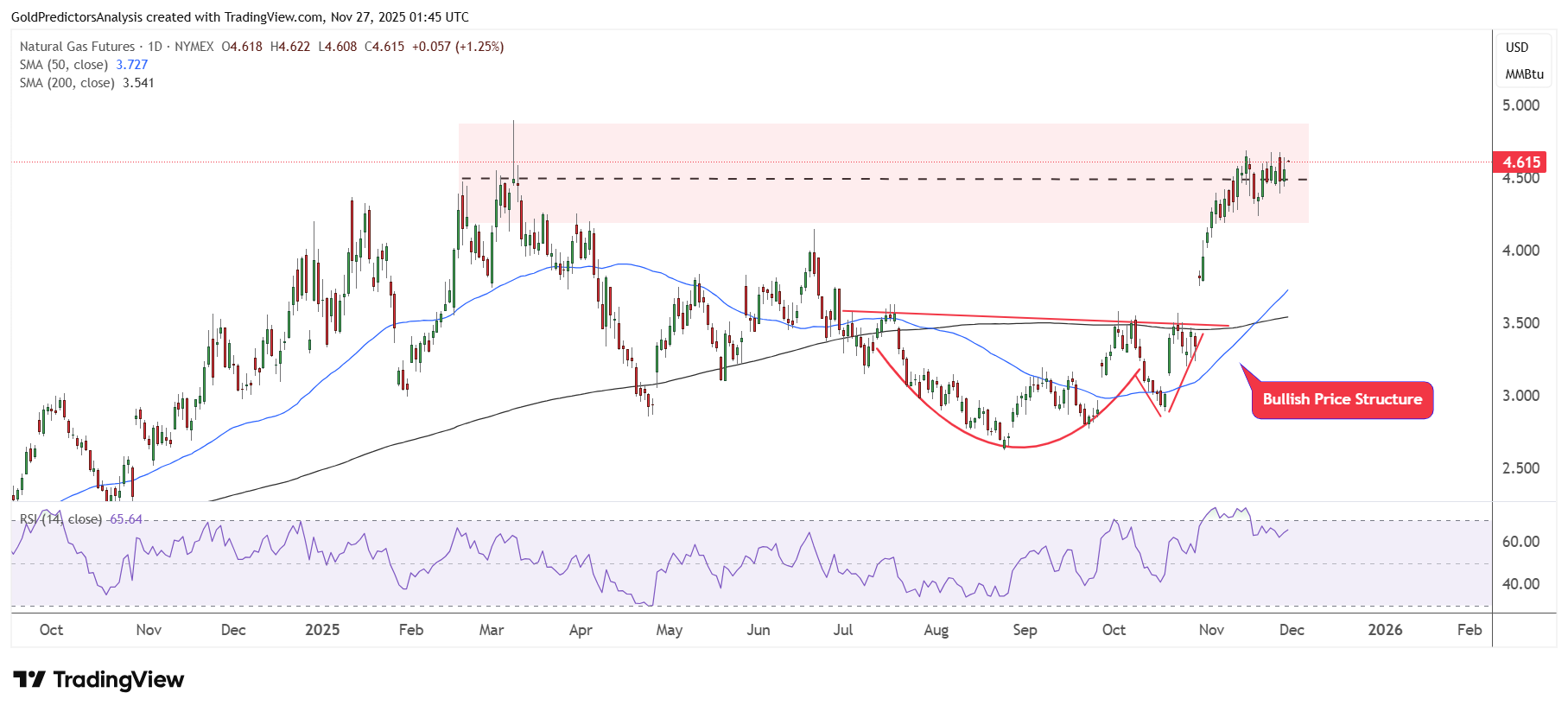Click the USD currency label
Viewport: 1568px width, 712px height.
click(1517, 48)
